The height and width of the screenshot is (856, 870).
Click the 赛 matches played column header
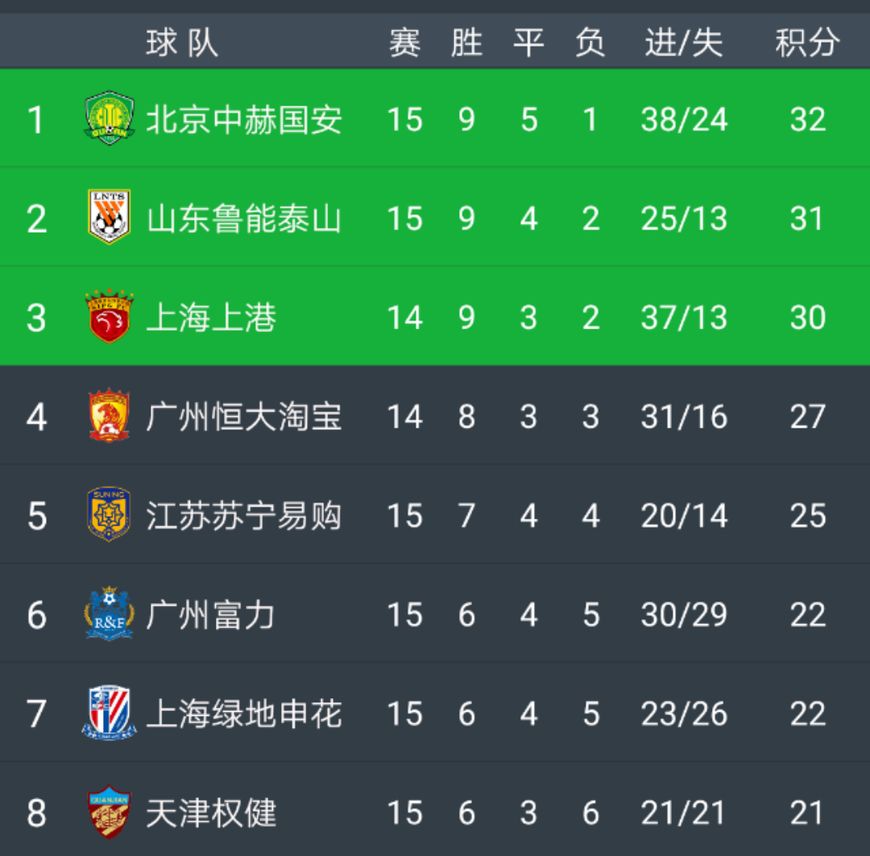click(x=404, y=42)
